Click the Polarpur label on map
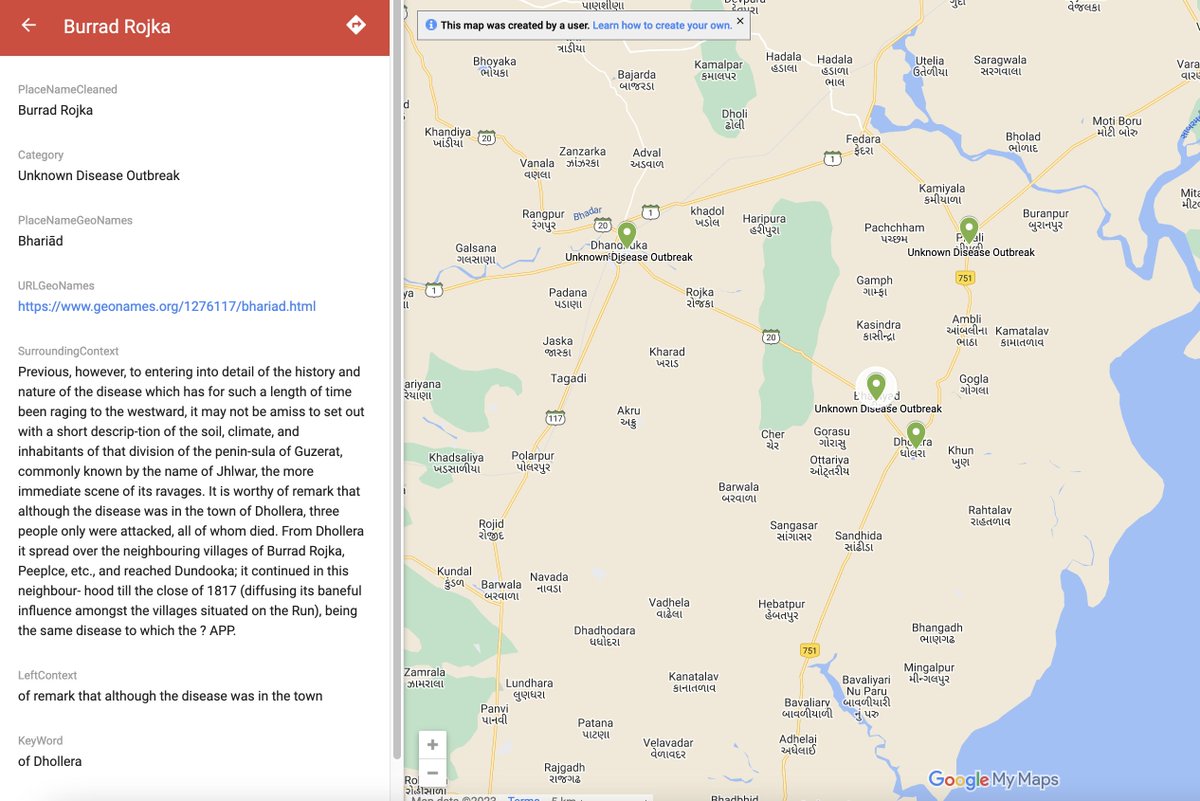 [533, 461]
